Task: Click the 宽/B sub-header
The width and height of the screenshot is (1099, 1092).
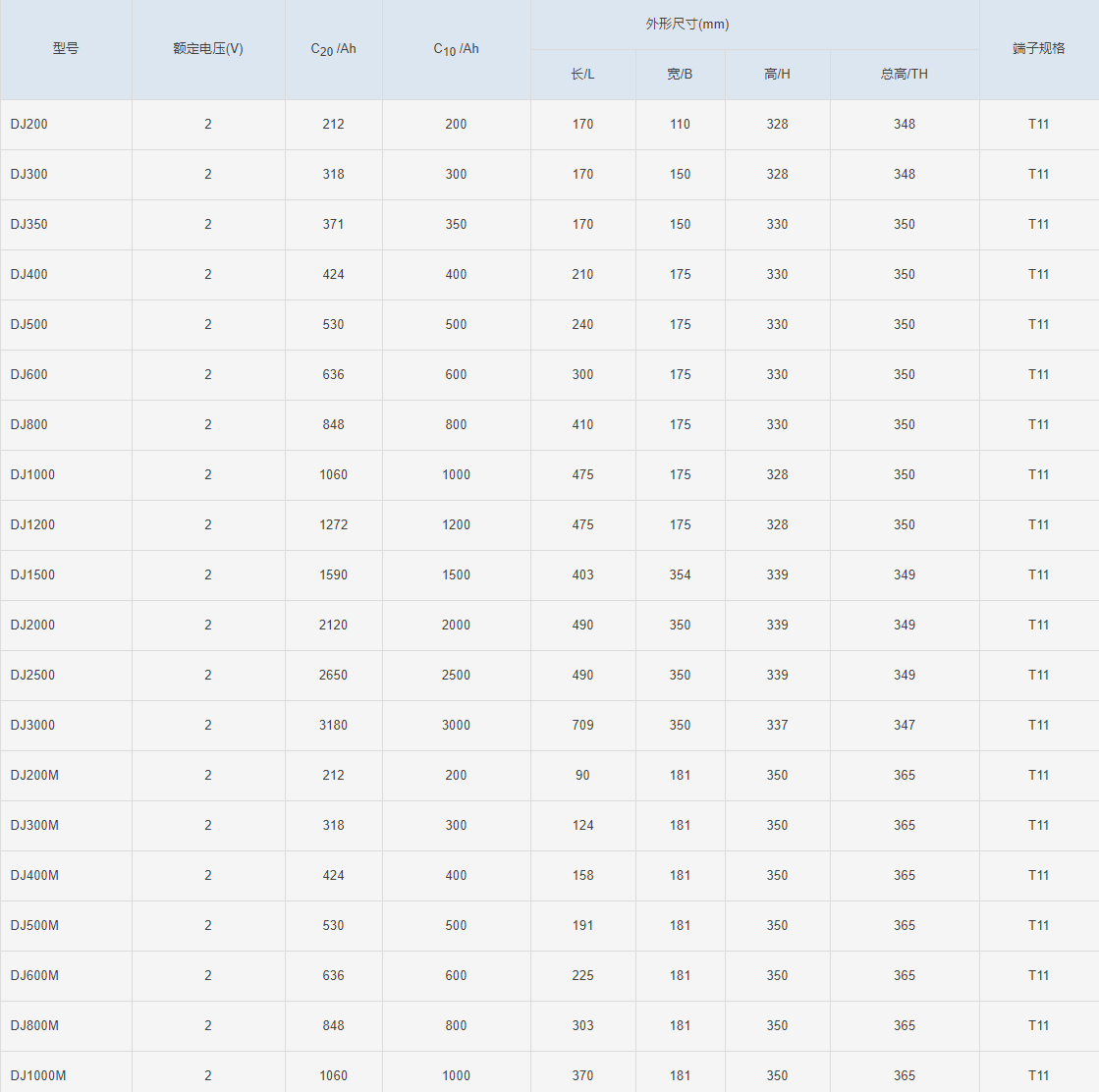Action: pyautogui.click(x=681, y=75)
